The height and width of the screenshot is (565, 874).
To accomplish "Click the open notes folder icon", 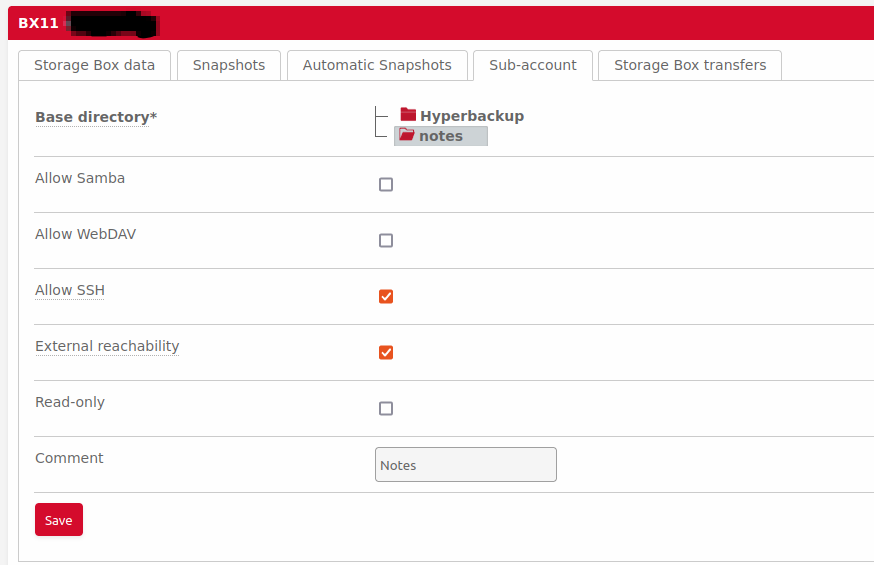I will coord(406,135).
